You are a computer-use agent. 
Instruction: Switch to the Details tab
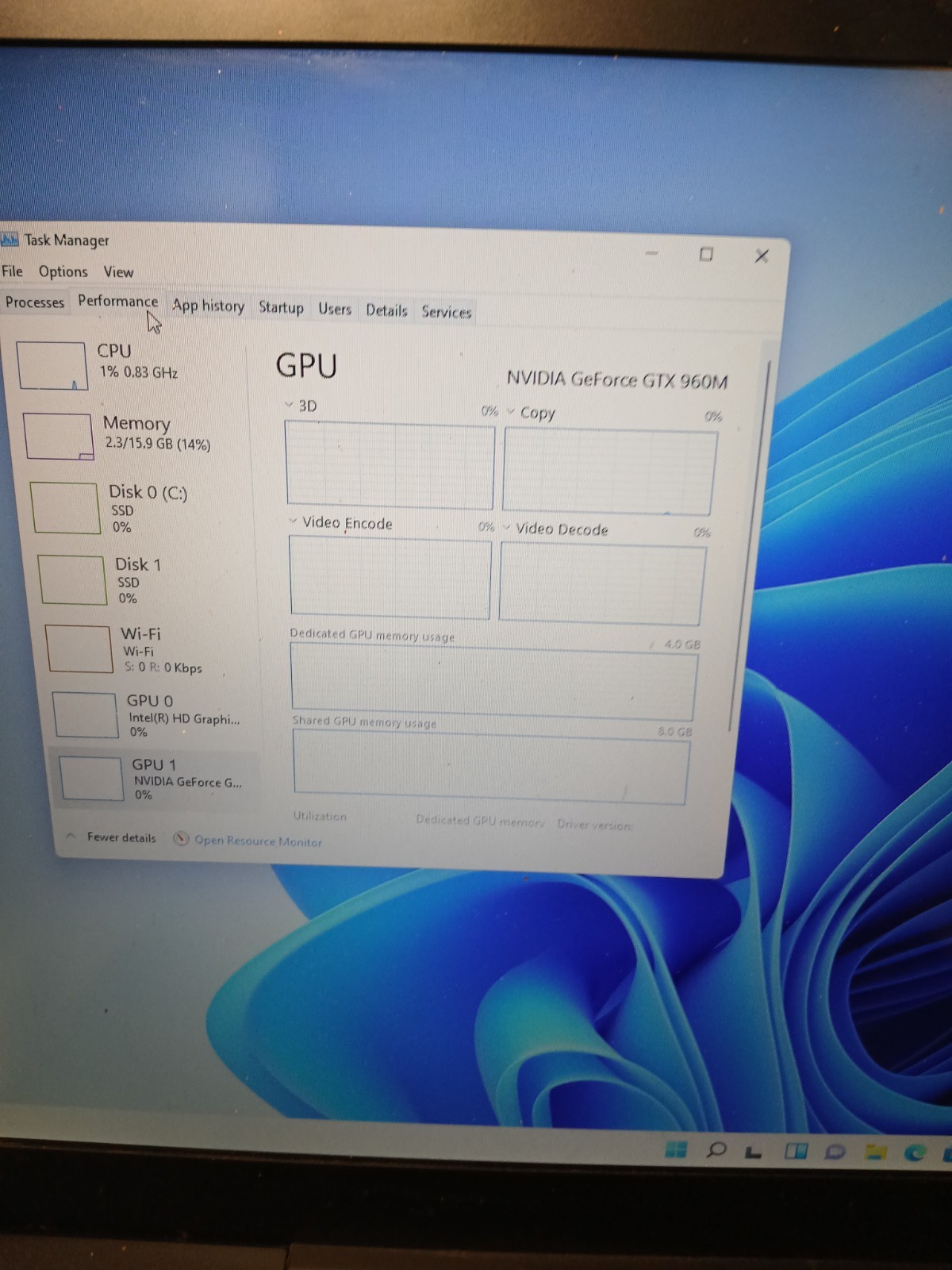[x=386, y=310]
